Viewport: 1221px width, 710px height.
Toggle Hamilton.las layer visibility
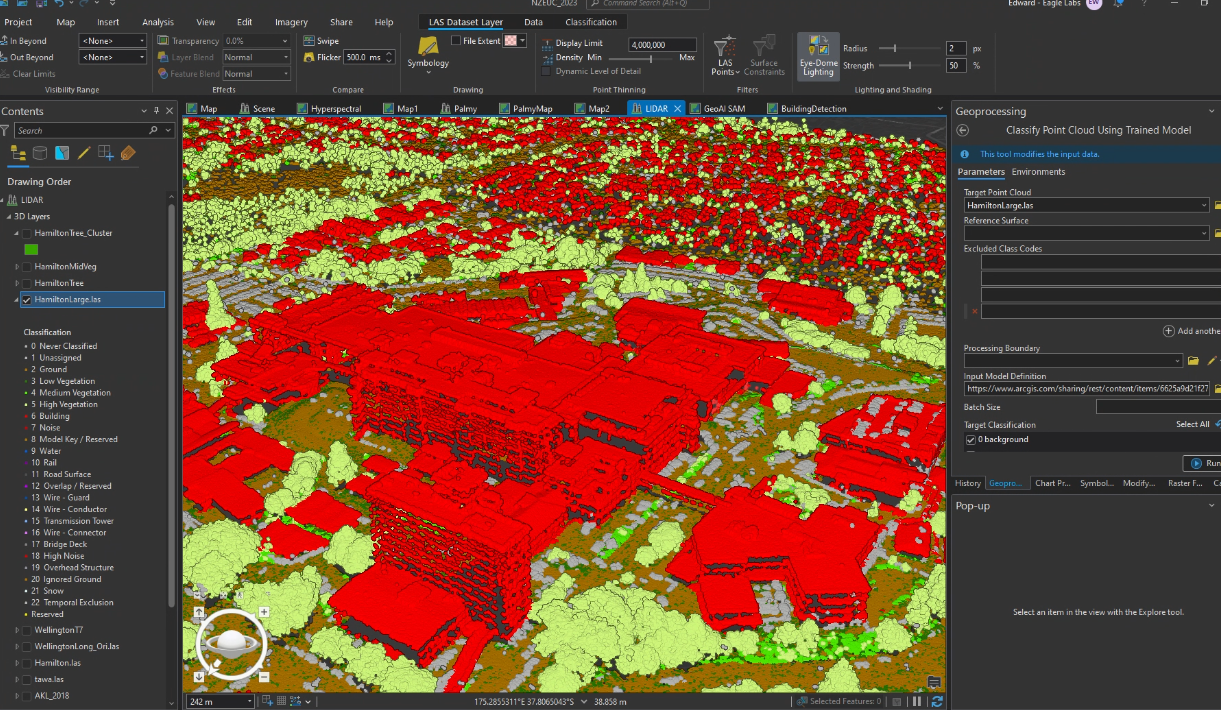(x=27, y=663)
